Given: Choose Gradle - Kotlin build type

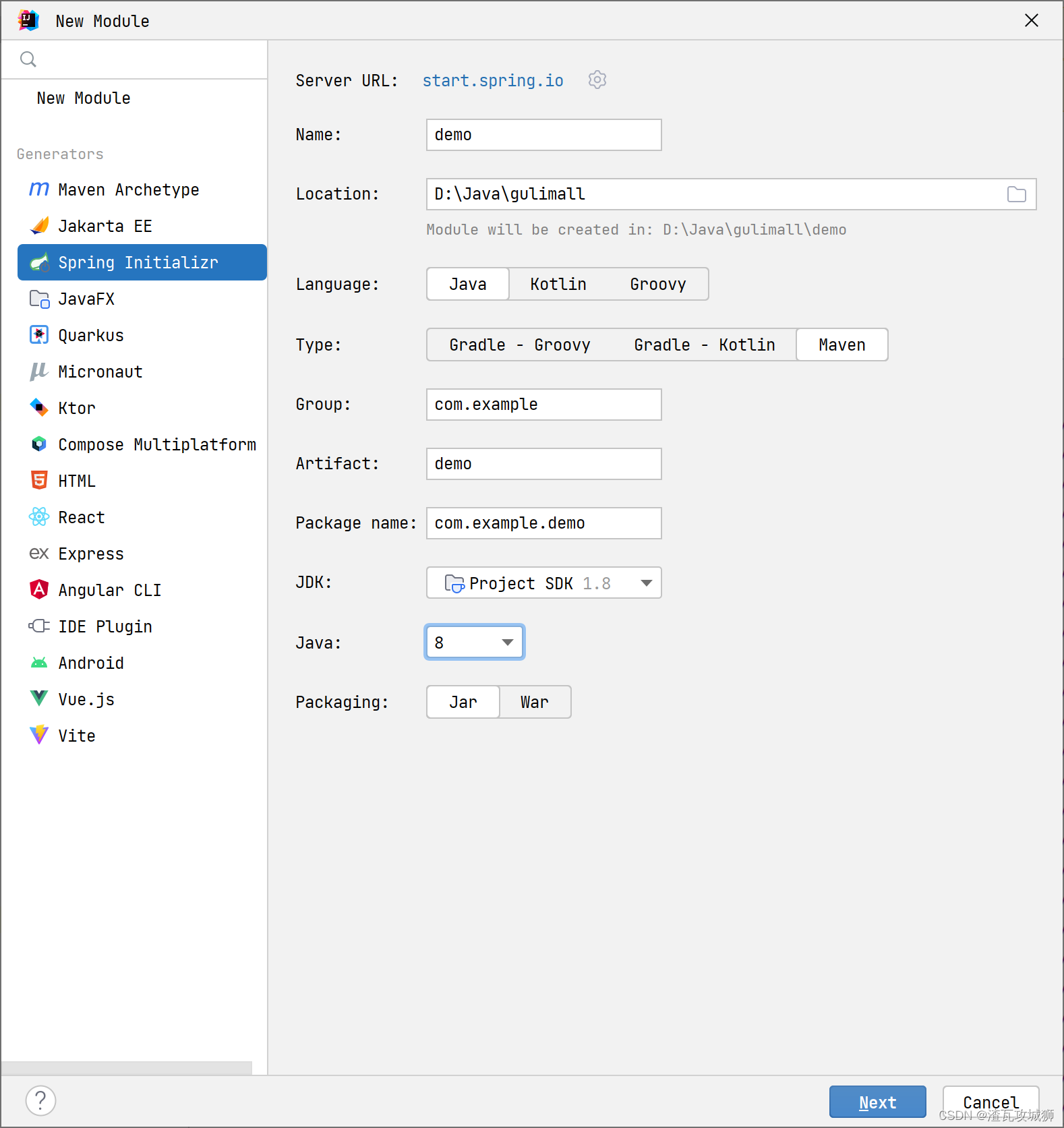Looking at the screenshot, I should [x=705, y=345].
